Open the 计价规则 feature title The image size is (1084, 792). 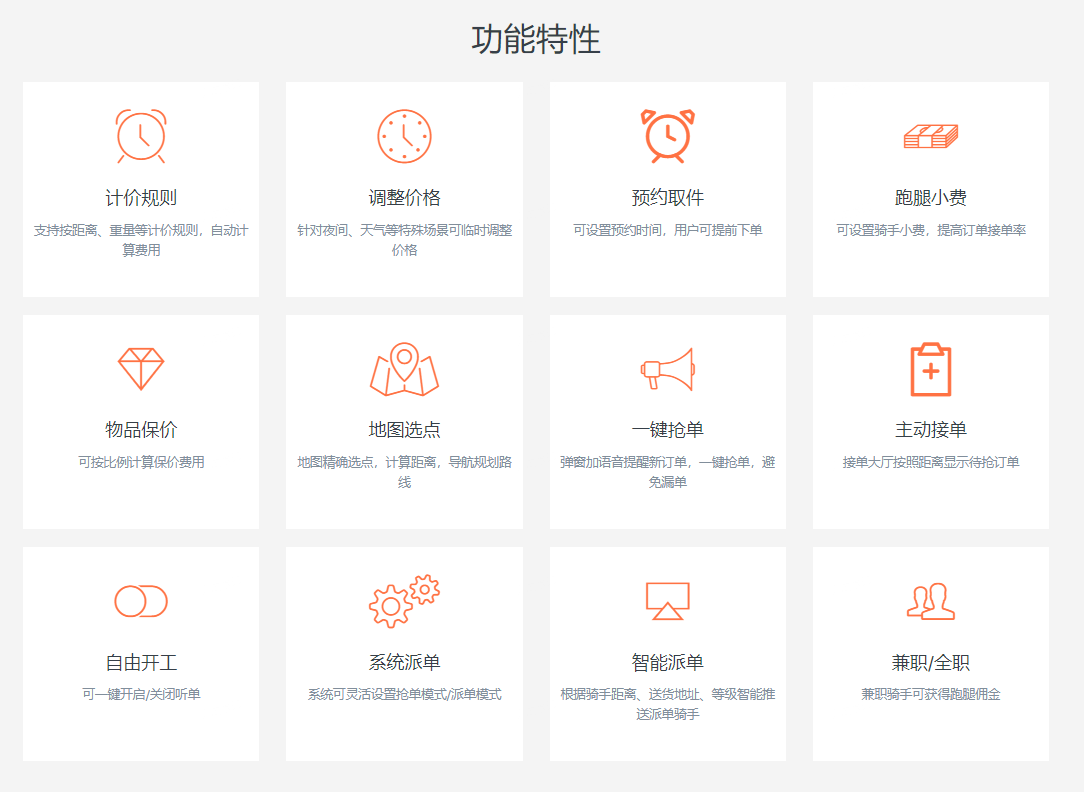pyautogui.click(x=141, y=198)
